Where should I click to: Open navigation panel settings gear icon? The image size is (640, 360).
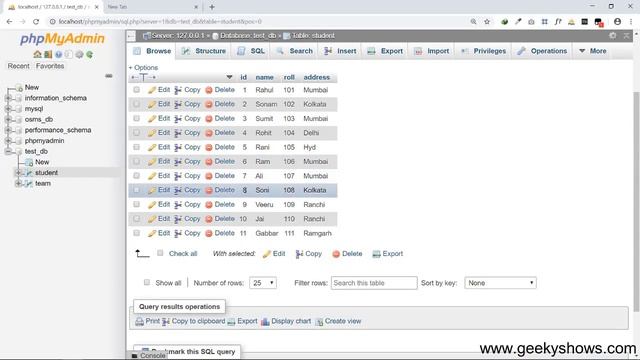pyautogui.click(x=79, y=54)
